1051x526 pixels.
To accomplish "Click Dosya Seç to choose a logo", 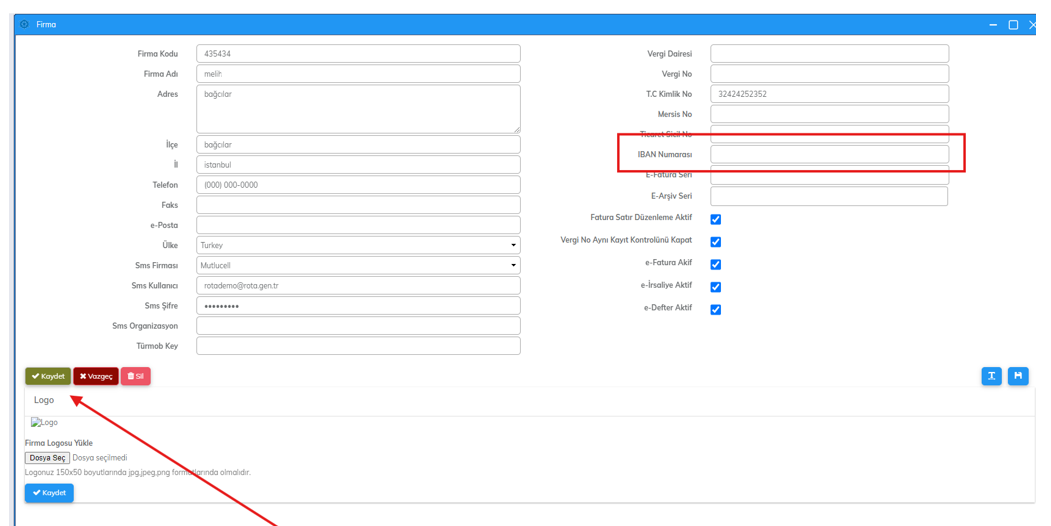I will pos(47,458).
